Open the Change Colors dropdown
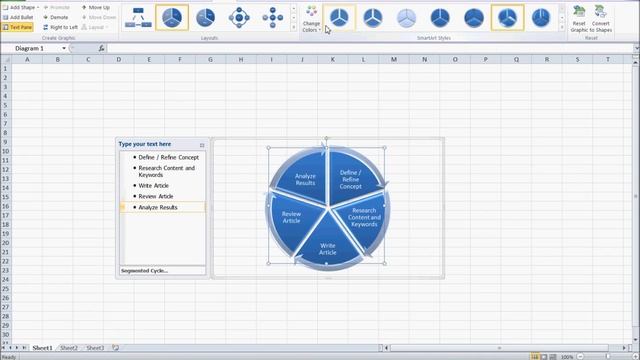This screenshot has width=640, height=360. click(311, 19)
